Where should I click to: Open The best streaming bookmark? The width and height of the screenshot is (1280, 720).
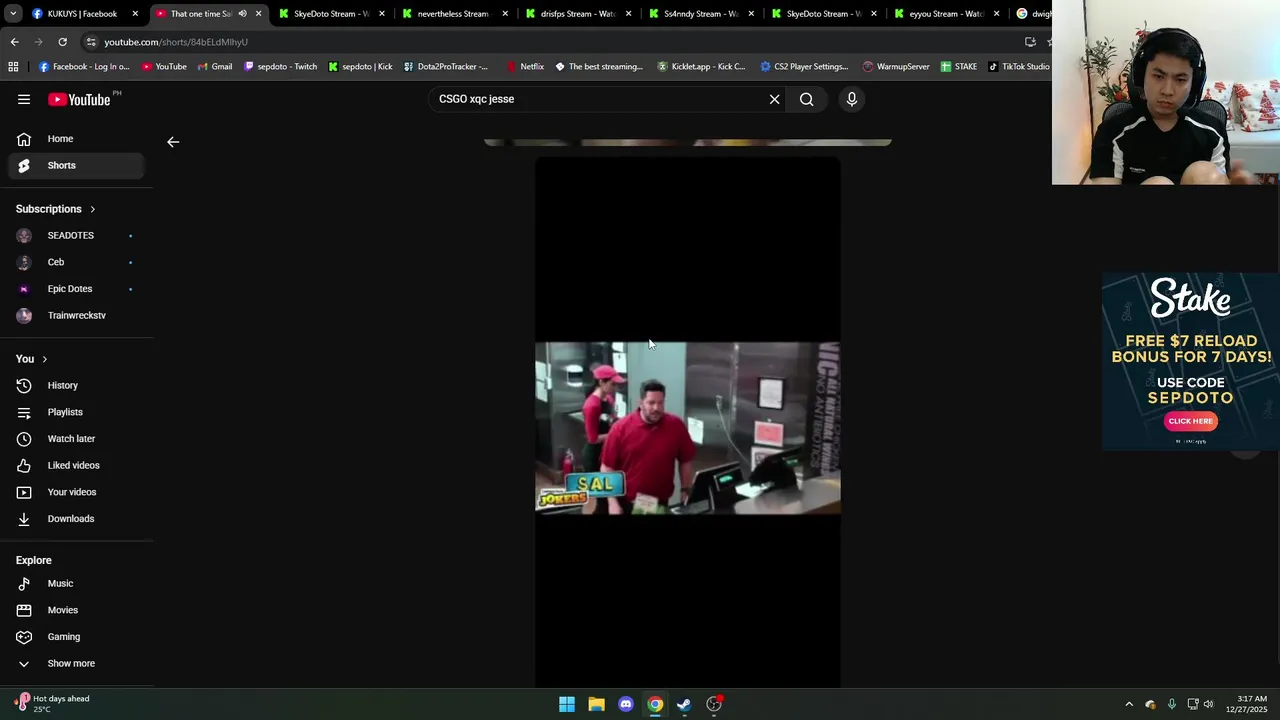coord(599,67)
